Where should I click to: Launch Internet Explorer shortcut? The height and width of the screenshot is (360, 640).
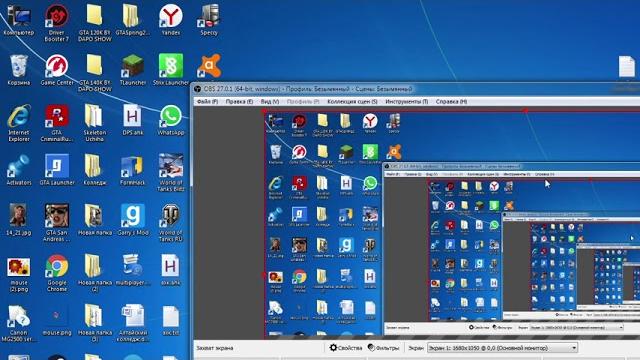click(x=19, y=123)
